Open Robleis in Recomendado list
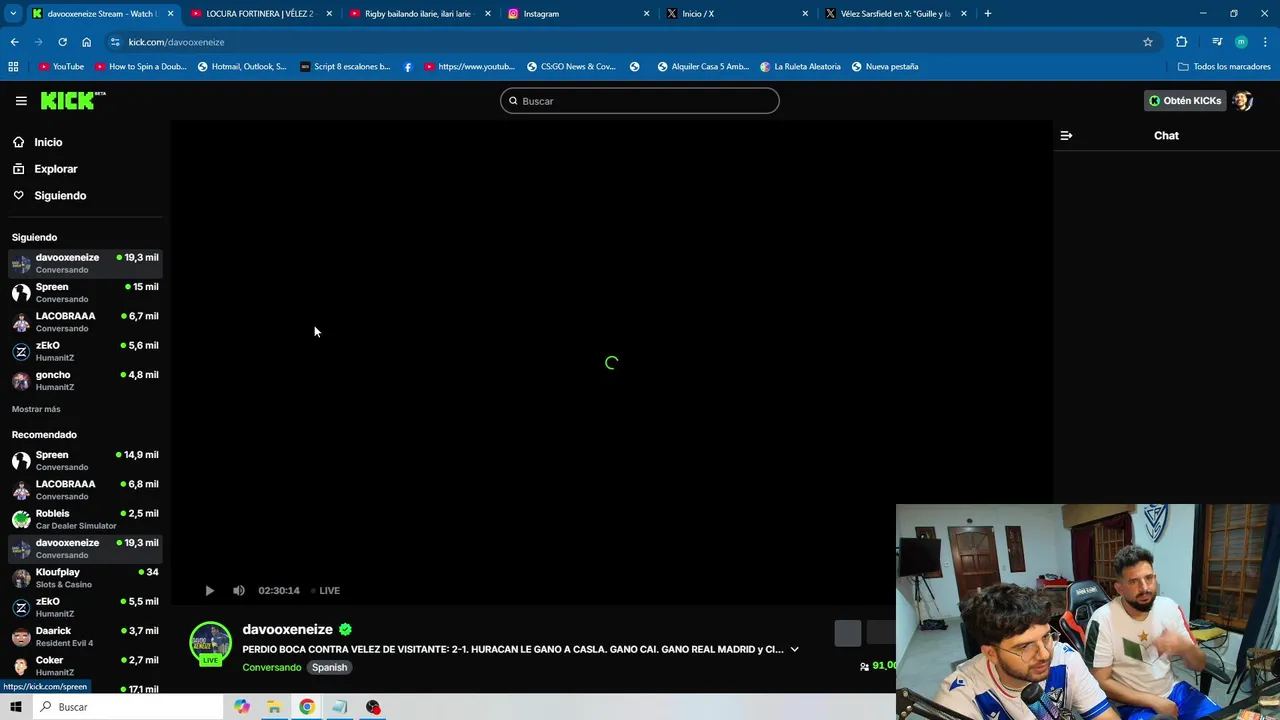 tap(85, 519)
